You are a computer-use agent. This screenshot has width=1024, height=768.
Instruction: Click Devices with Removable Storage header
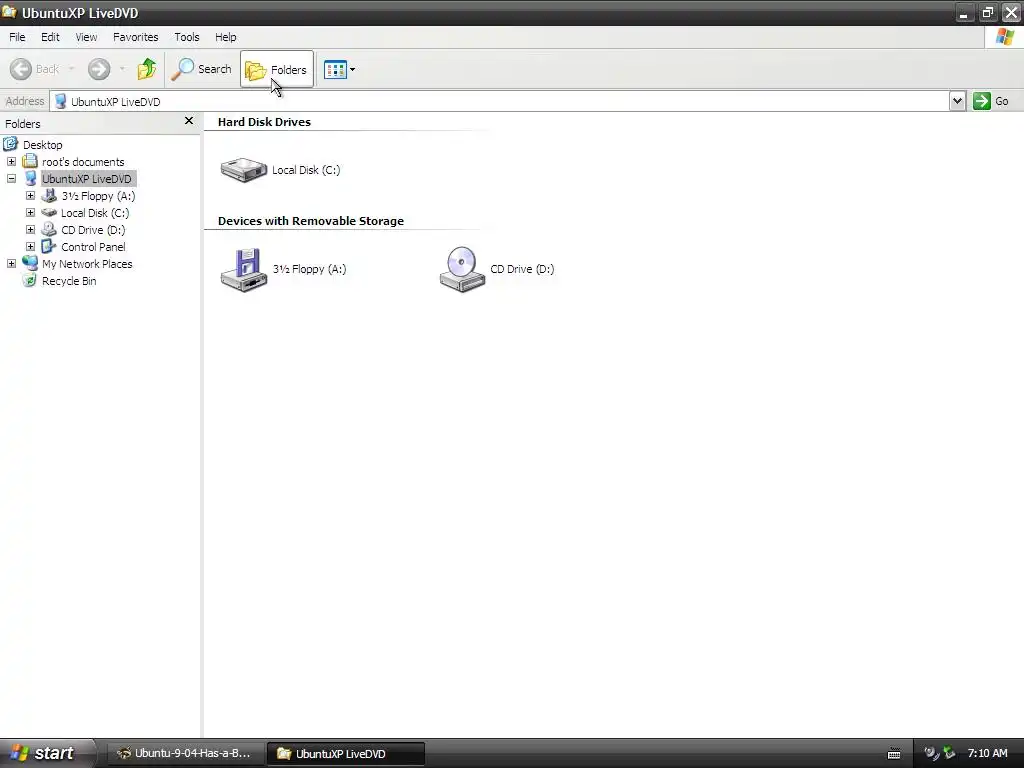[311, 221]
